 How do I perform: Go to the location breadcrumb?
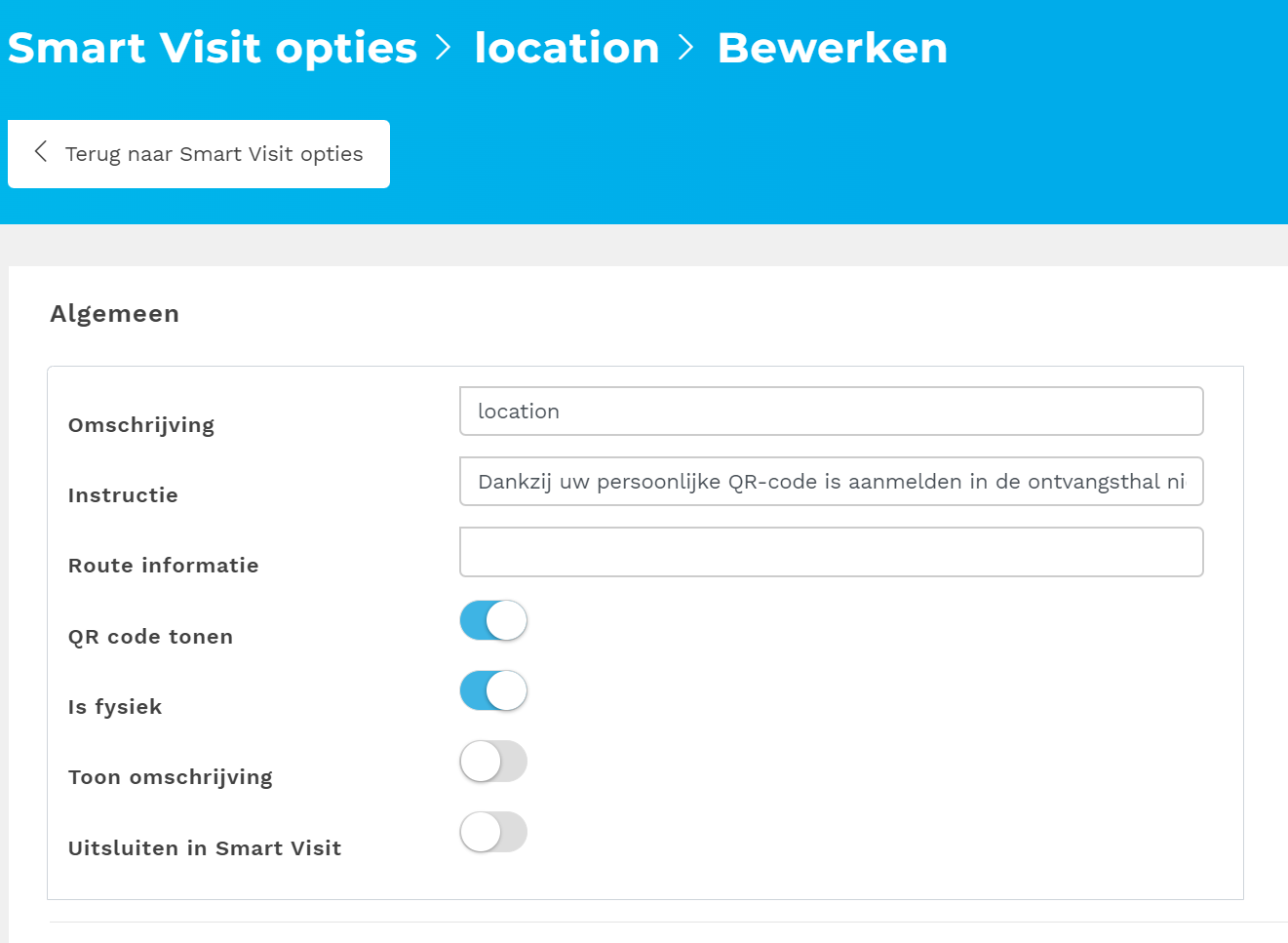pyautogui.click(x=566, y=48)
